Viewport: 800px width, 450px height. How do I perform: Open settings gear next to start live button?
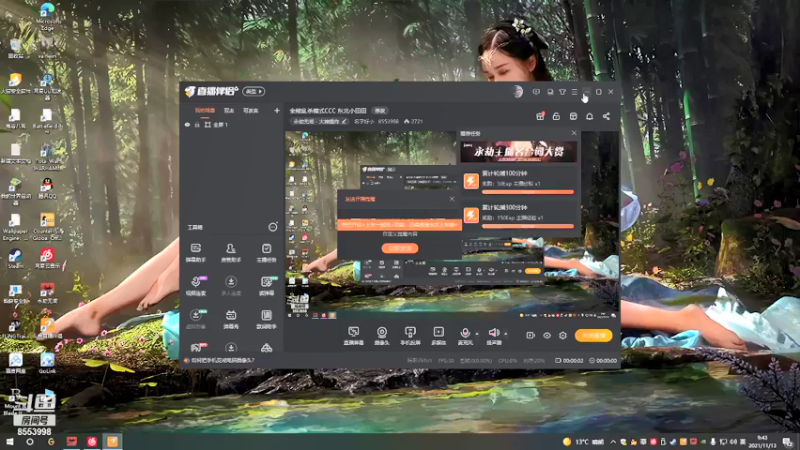(563, 335)
